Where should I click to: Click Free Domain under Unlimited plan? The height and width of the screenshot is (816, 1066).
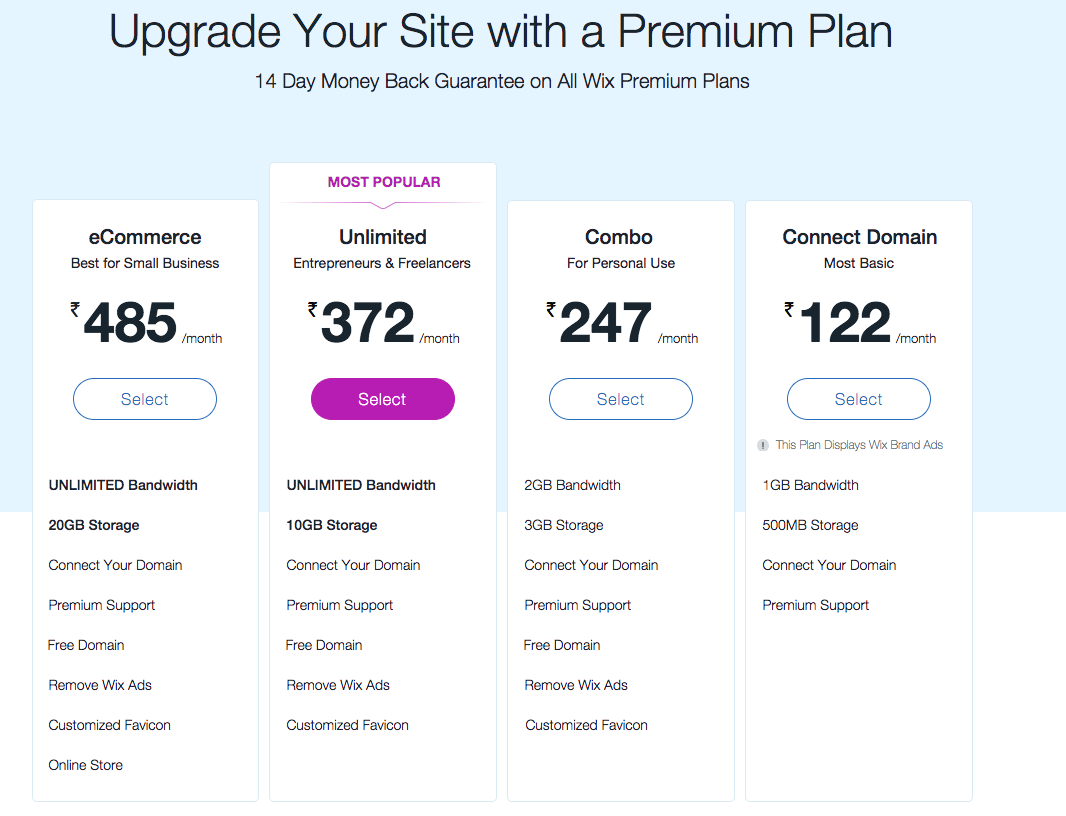324,645
